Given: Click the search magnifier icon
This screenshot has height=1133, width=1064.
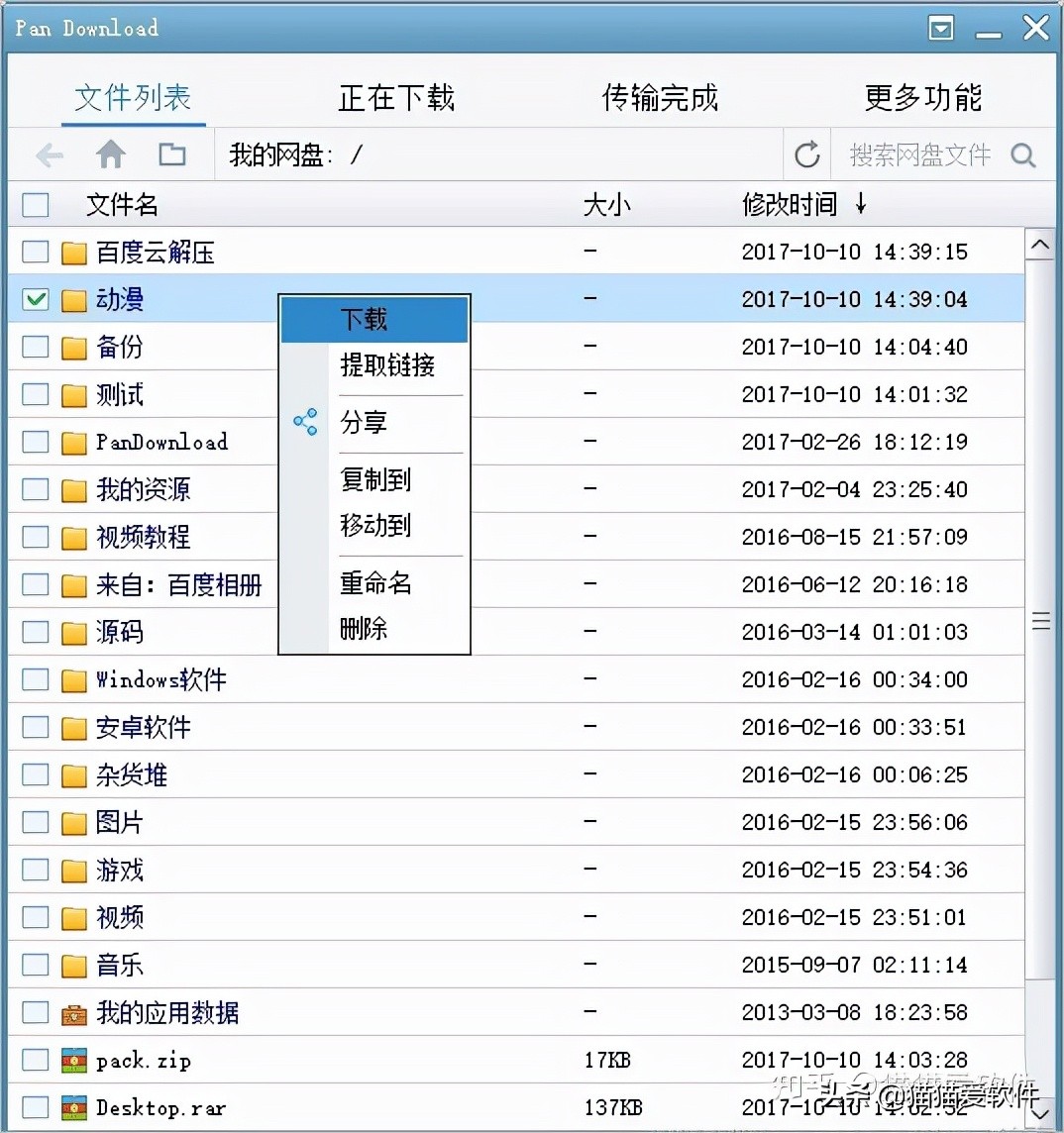Looking at the screenshot, I should [x=1023, y=154].
